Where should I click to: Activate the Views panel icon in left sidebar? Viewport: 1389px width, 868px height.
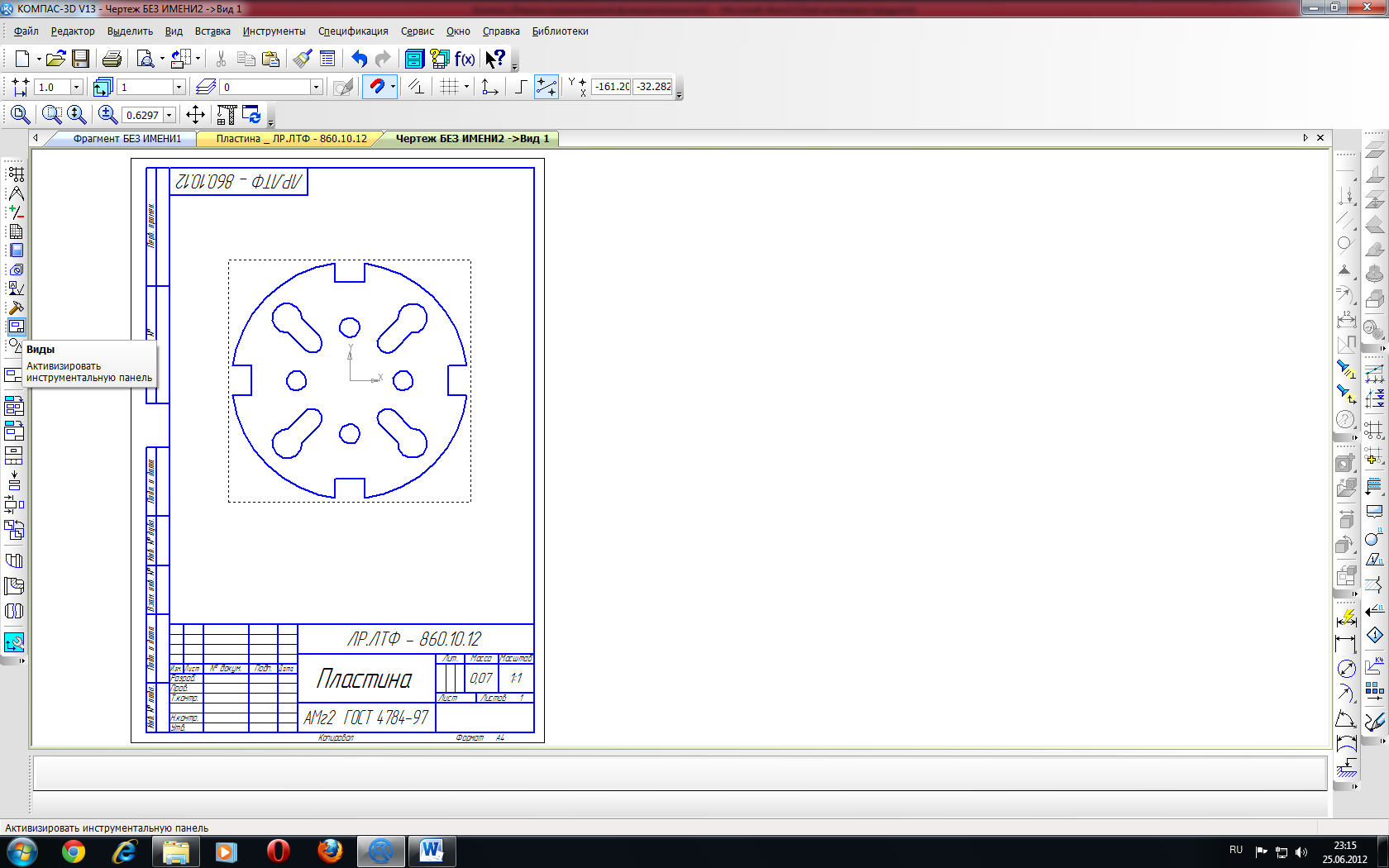click(16, 327)
